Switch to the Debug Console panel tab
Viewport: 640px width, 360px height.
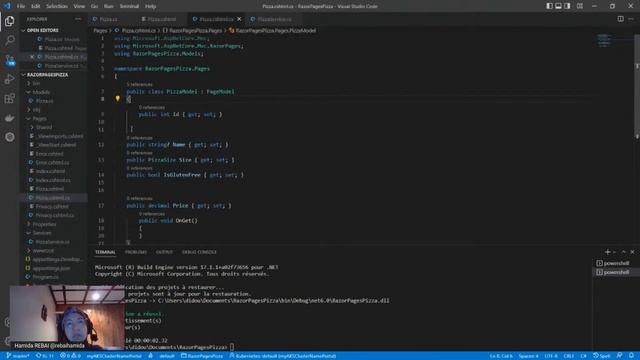pos(199,252)
